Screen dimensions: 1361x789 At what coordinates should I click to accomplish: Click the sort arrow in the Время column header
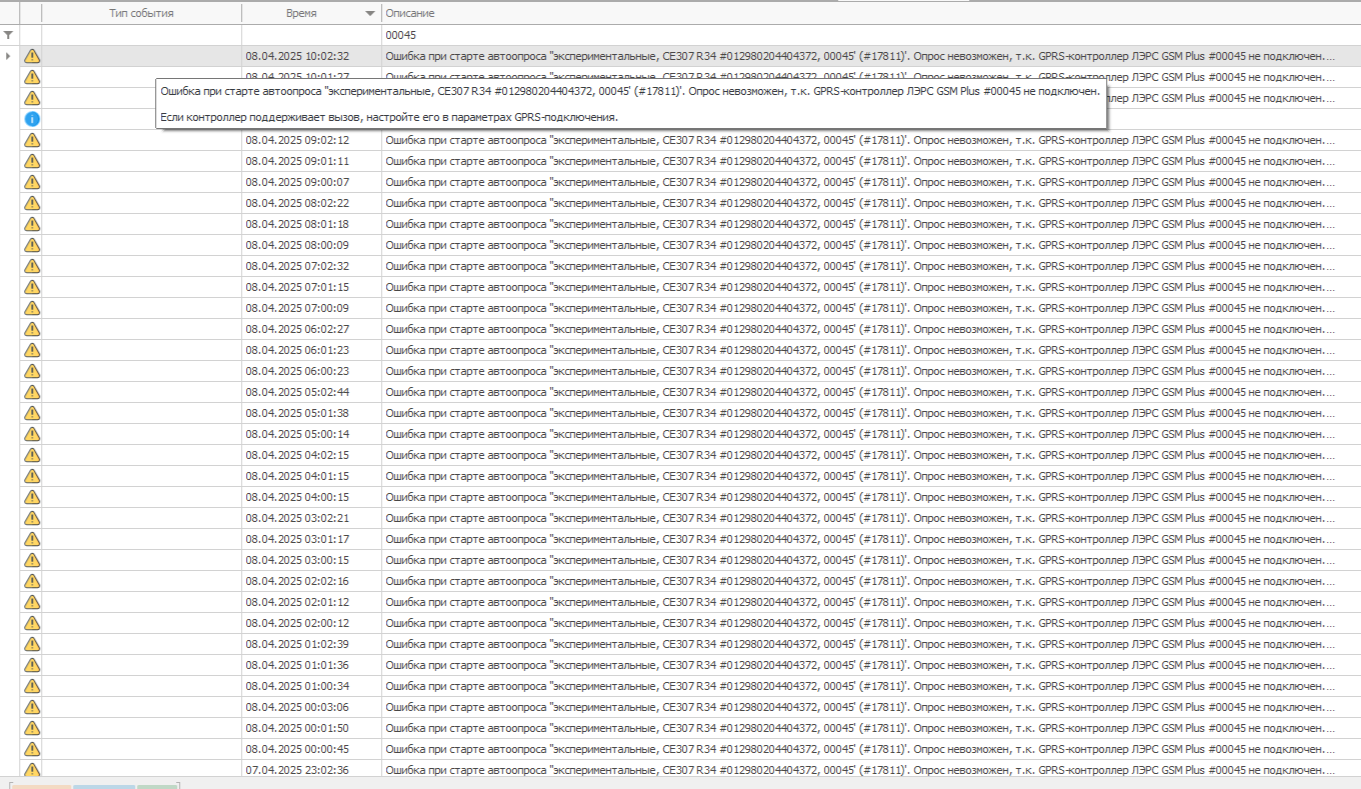[x=371, y=14]
